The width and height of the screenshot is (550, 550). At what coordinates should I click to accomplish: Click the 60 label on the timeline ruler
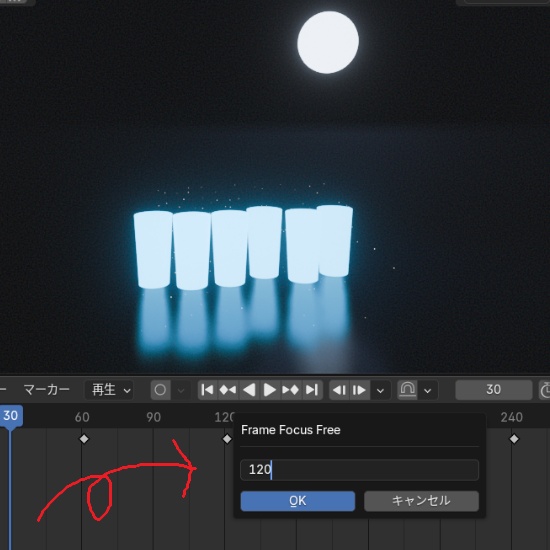click(82, 417)
